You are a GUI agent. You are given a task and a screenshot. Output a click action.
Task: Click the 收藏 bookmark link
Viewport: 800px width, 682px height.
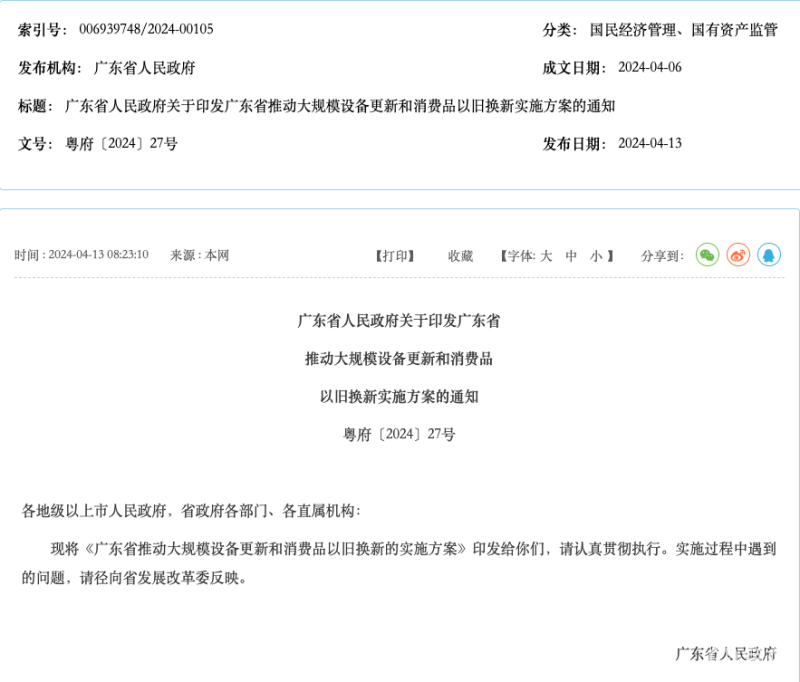[460, 256]
